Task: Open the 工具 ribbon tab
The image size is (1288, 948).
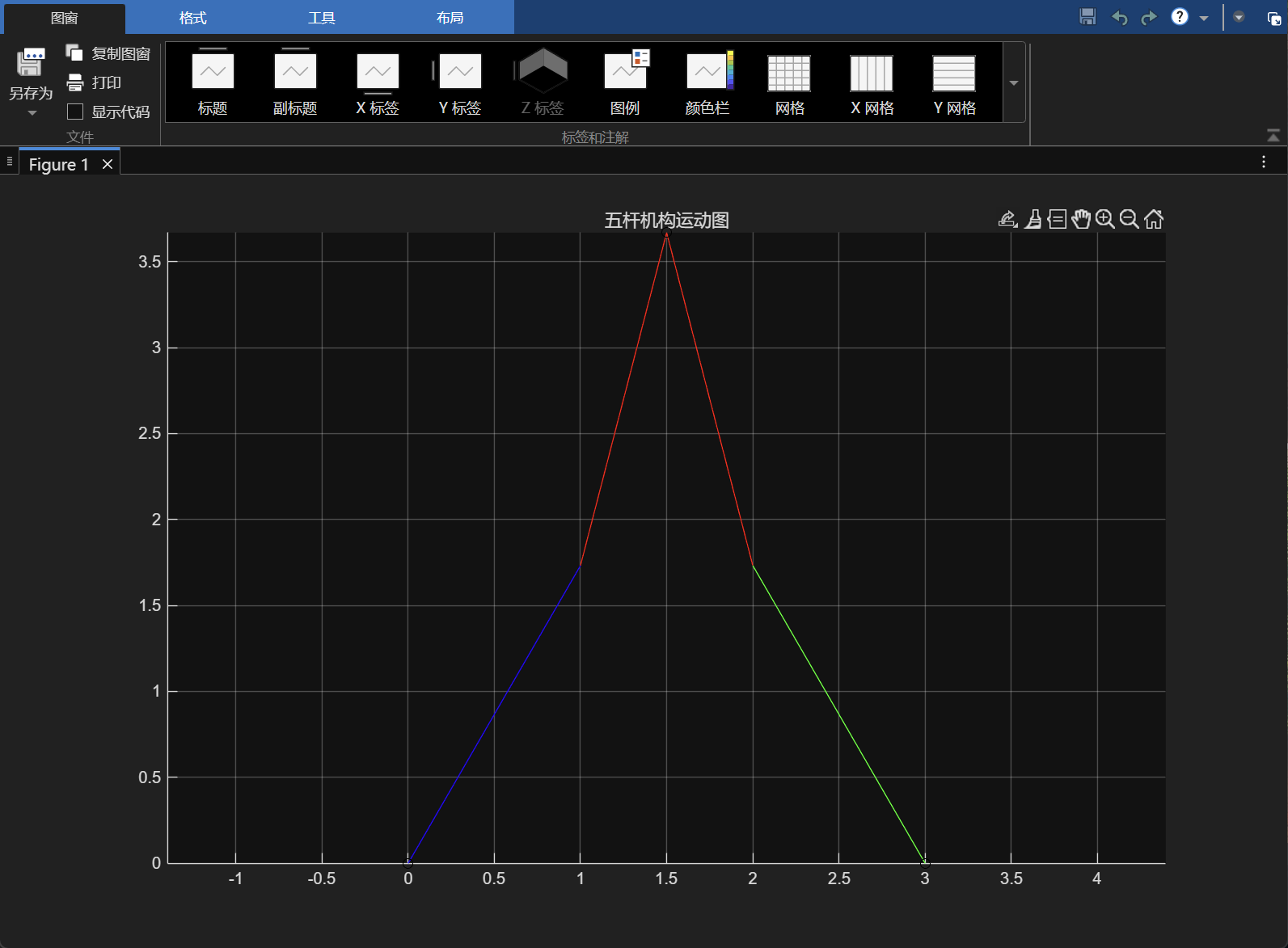Action: pos(322,18)
